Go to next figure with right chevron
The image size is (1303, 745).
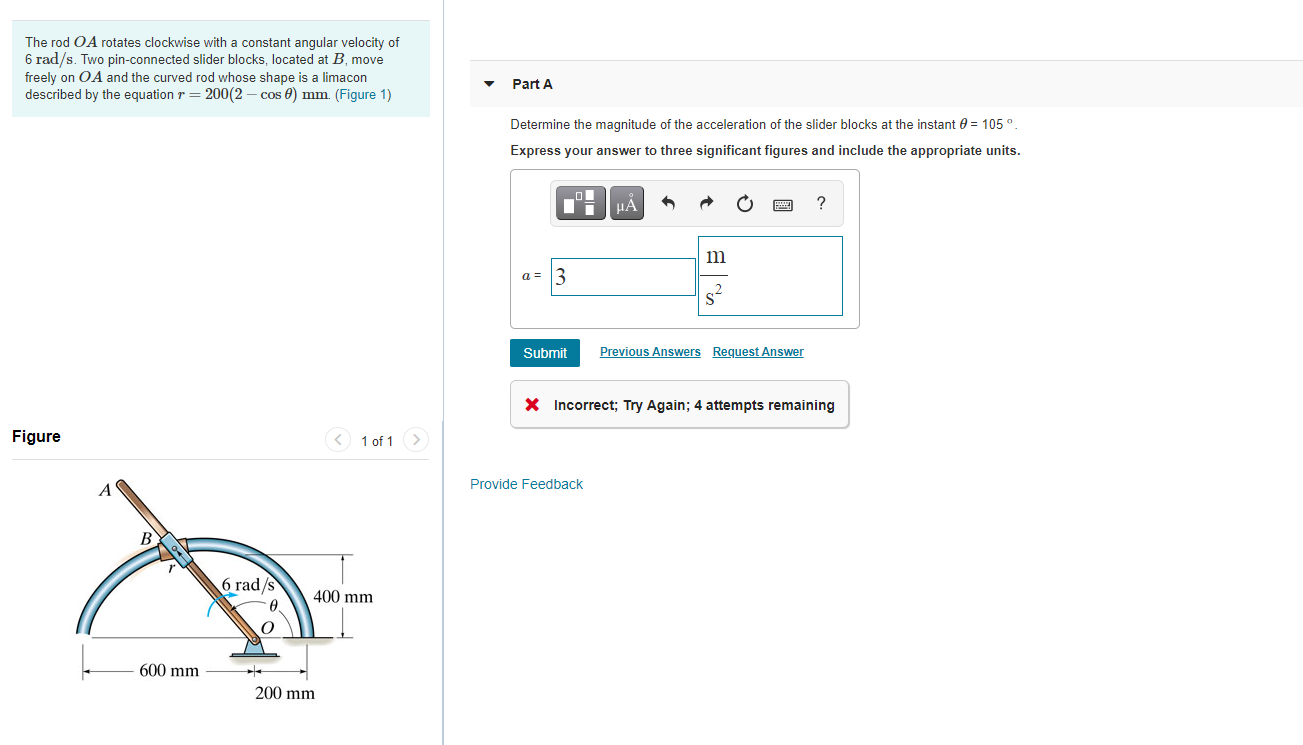tap(415, 439)
